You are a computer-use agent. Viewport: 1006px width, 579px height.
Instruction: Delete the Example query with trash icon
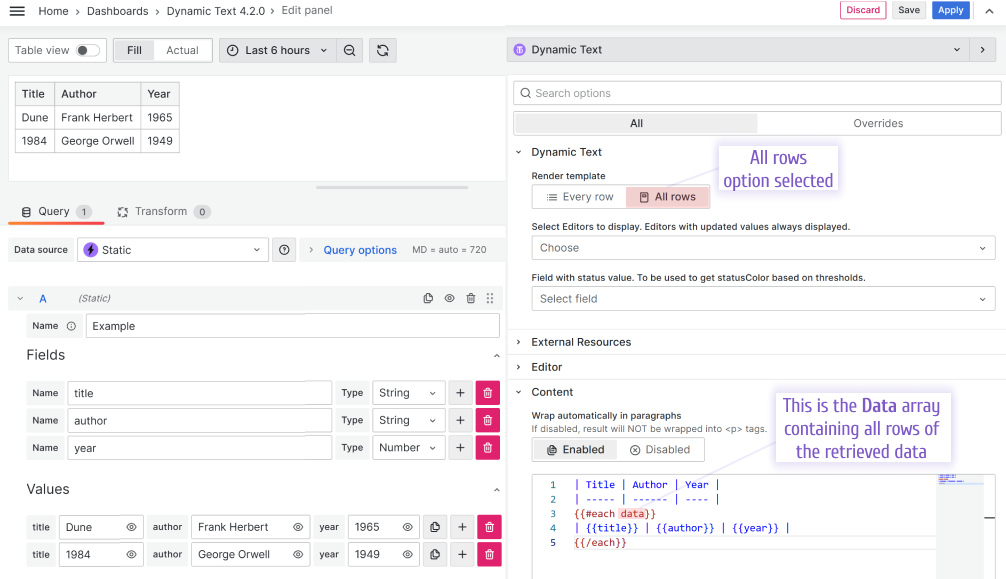point(470,298)
